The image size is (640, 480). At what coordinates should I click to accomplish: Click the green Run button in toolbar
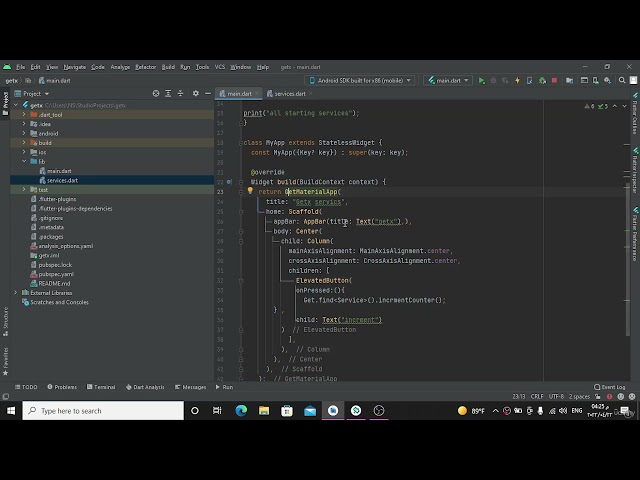pyautogui.click(x=481, y=80)
